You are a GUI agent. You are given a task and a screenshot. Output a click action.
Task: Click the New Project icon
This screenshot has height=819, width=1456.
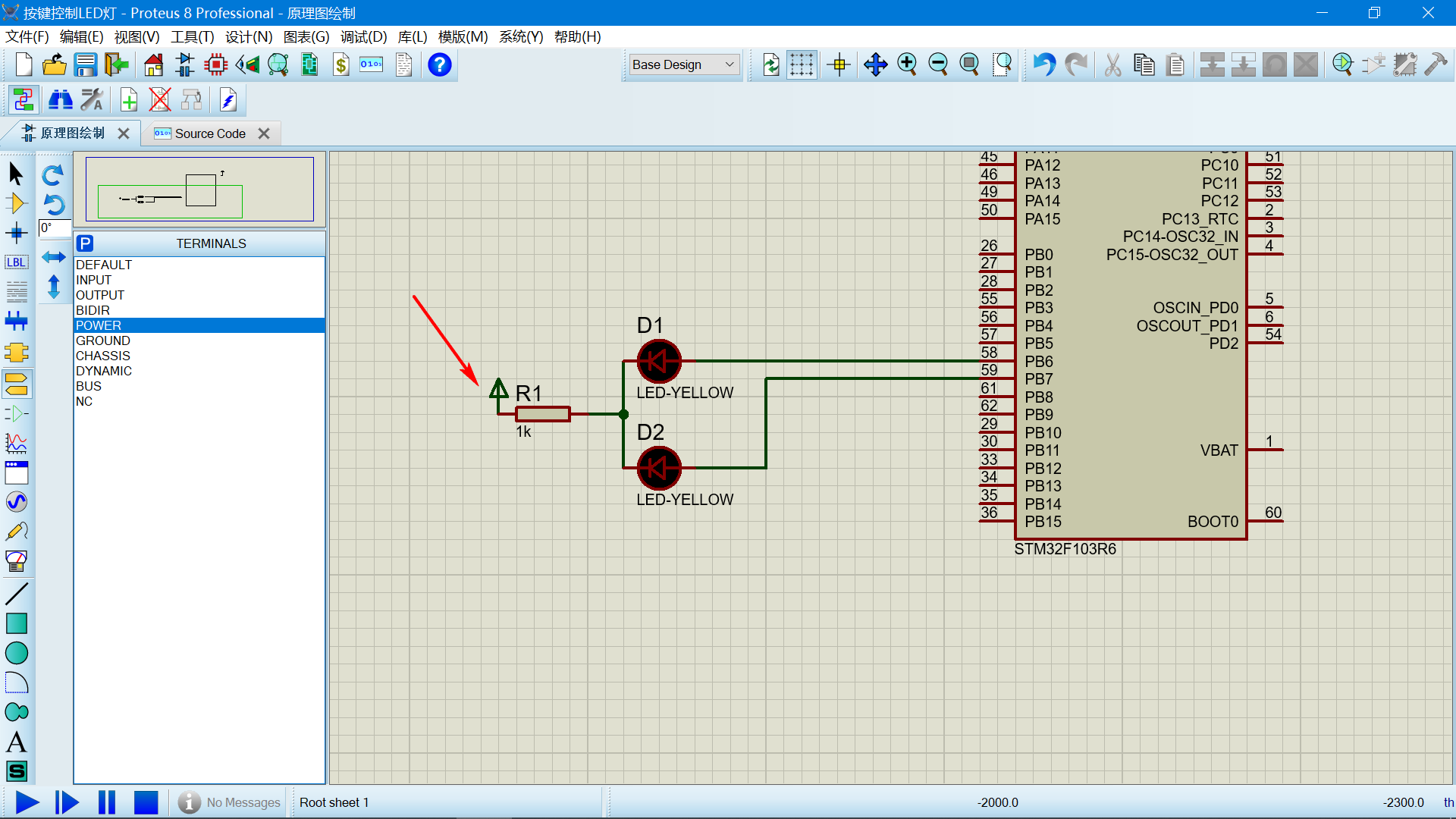[x=24, y=65]
